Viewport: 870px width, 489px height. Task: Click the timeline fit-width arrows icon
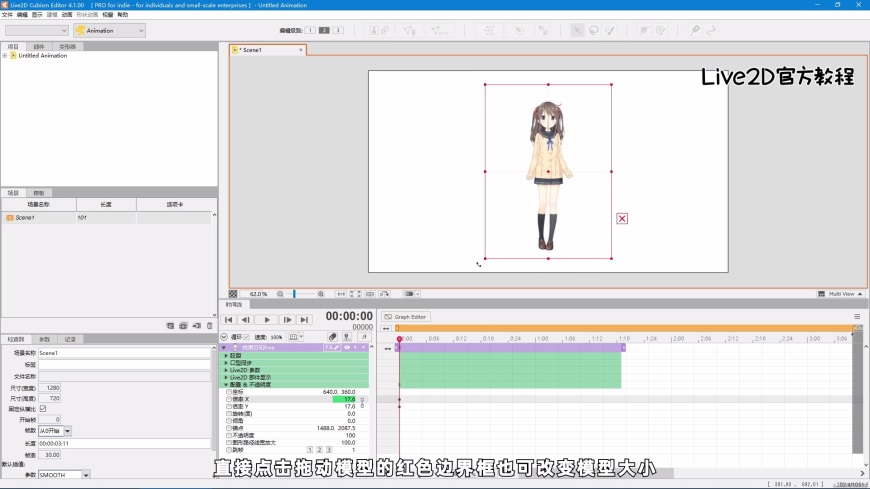pyautogui.click(x=386, y=329)
